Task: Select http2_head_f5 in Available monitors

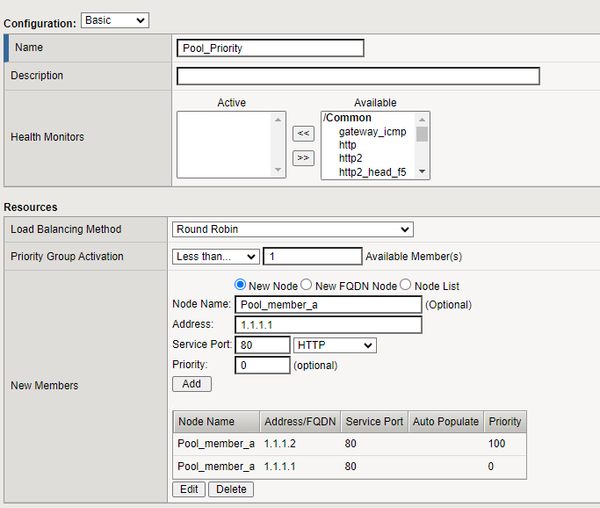Action: click(372, 172)
